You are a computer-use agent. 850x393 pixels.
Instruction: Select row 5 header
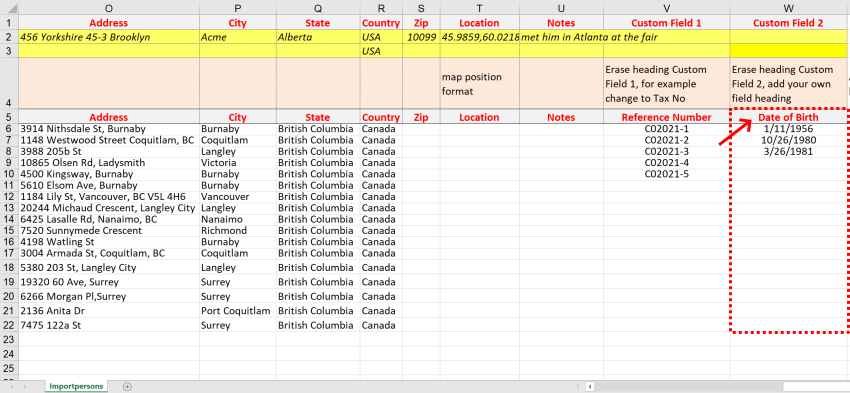pos(9,118)
